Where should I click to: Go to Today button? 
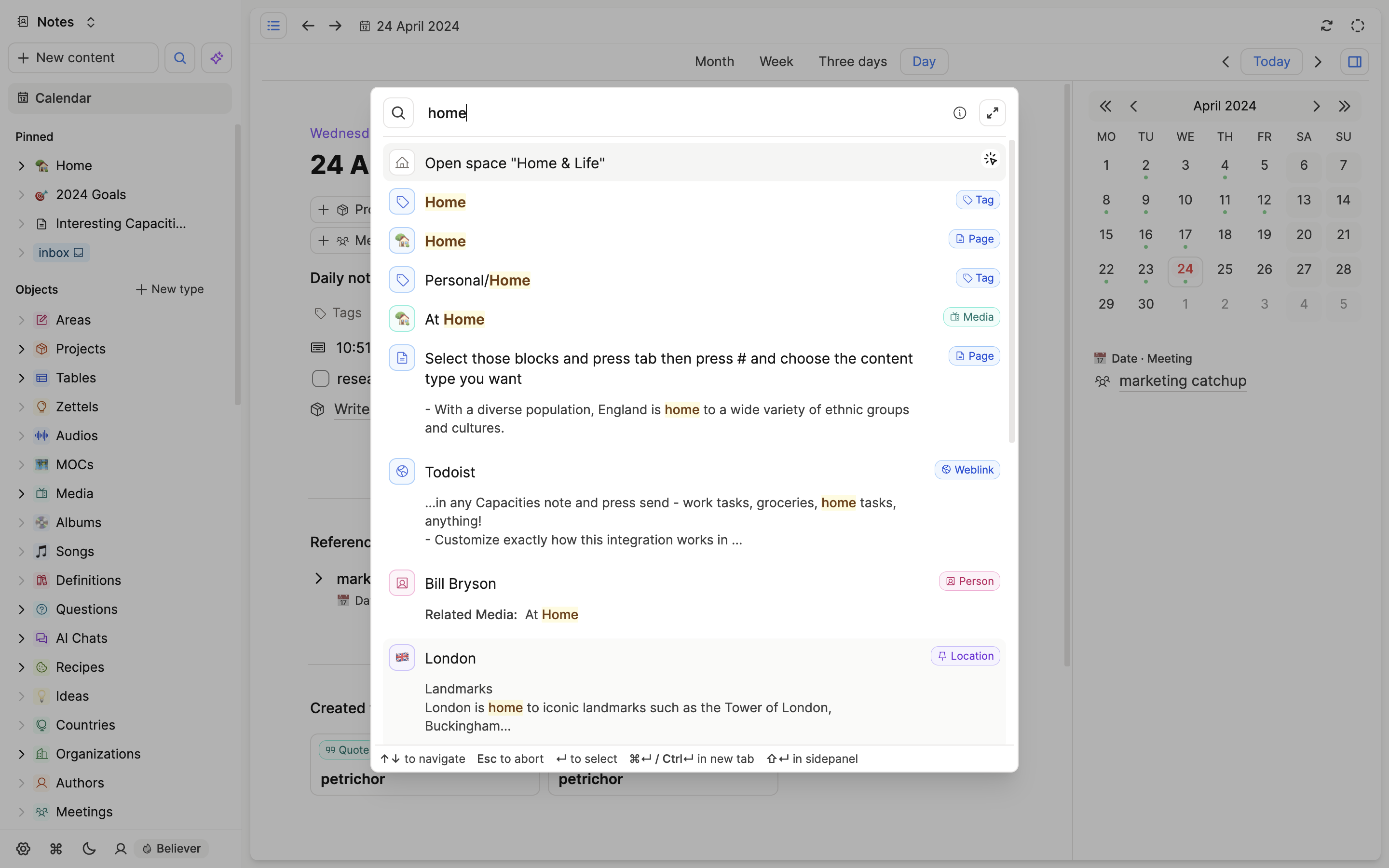click(x=1271, y=61)
